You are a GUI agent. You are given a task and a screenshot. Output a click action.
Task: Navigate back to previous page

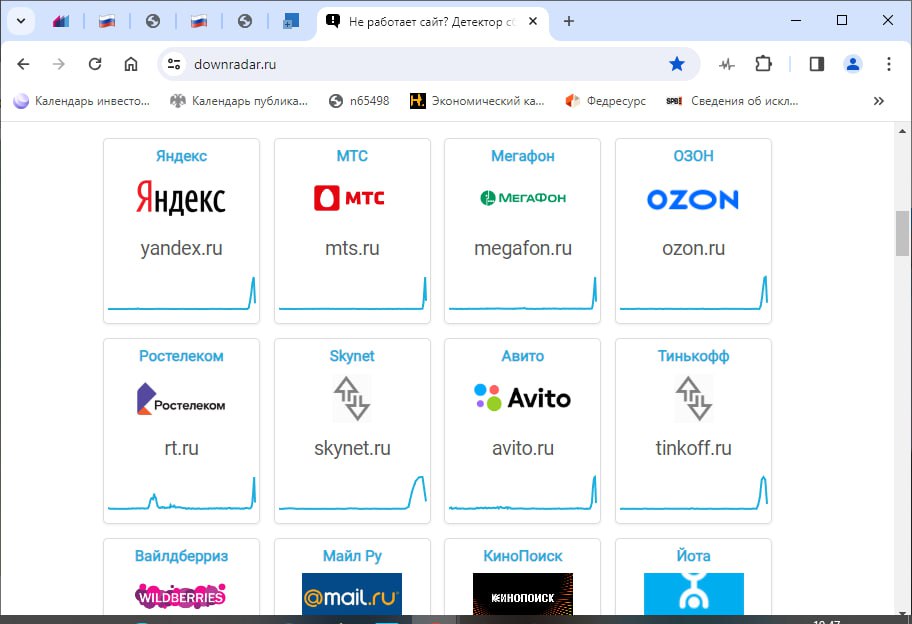24,64
